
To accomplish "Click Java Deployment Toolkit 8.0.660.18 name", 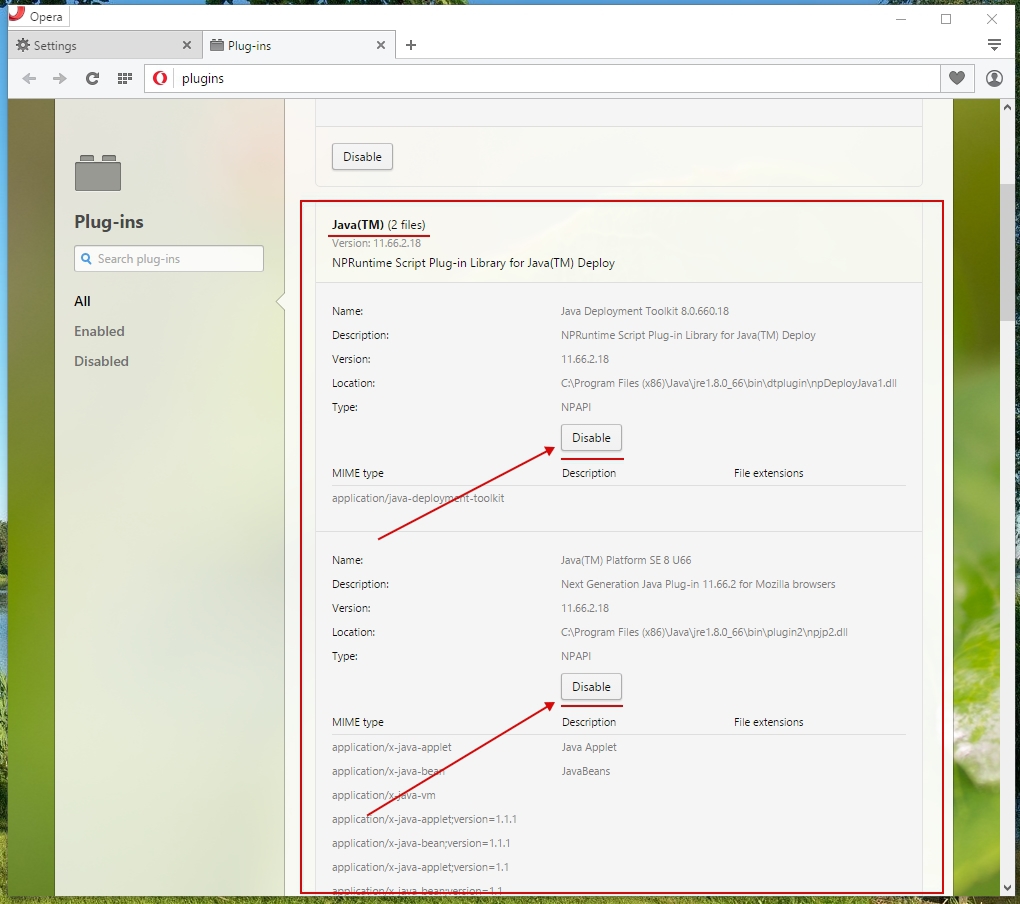I will [x=645, y=311].
